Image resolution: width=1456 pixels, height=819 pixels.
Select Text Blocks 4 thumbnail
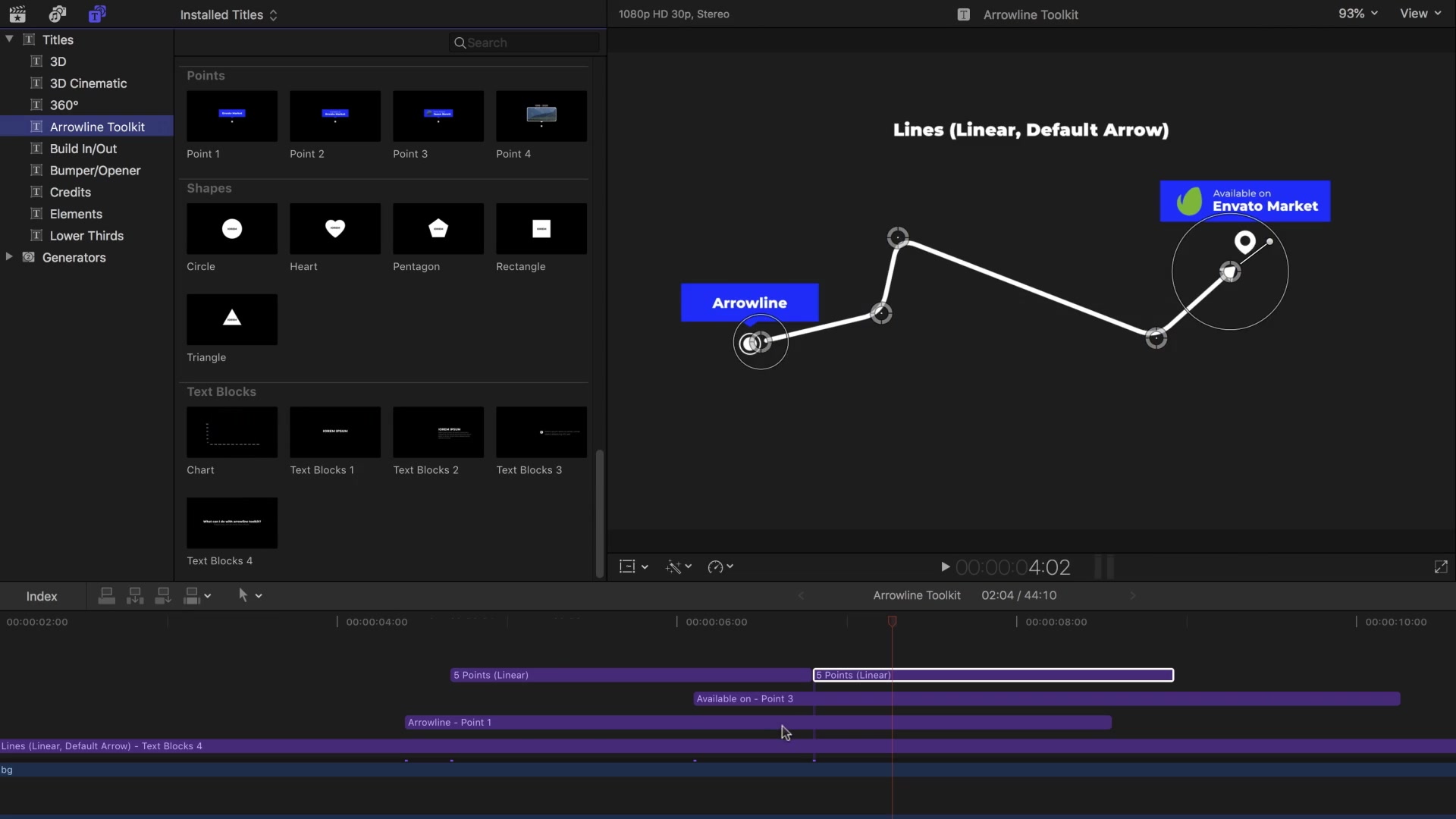point(232,523)
